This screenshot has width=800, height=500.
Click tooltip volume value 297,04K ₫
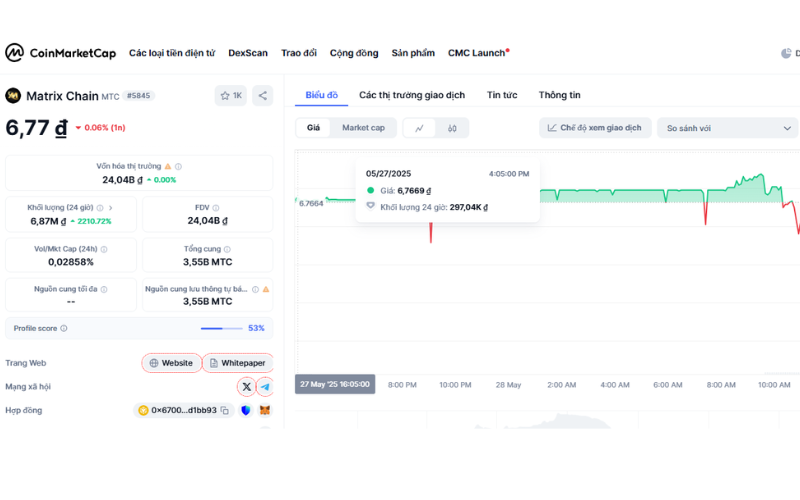pyautogui.click(x=468, y=207)
